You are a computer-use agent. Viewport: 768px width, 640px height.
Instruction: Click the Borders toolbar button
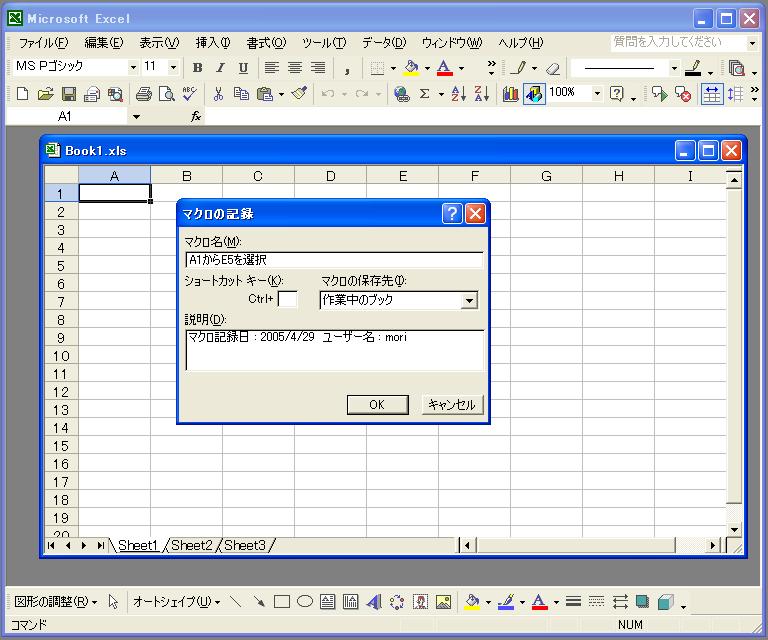tap(377, 68)
